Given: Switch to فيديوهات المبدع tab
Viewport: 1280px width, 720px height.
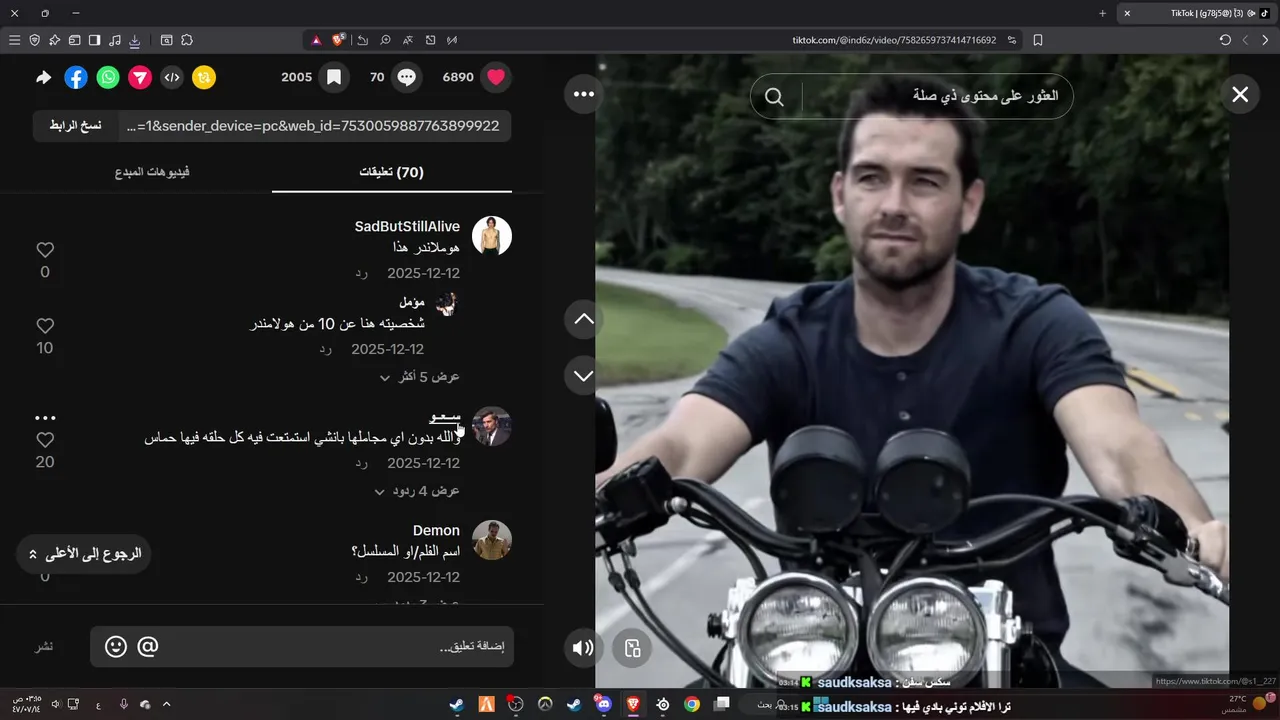Looking at the screenshot, I should pos(152,172).
